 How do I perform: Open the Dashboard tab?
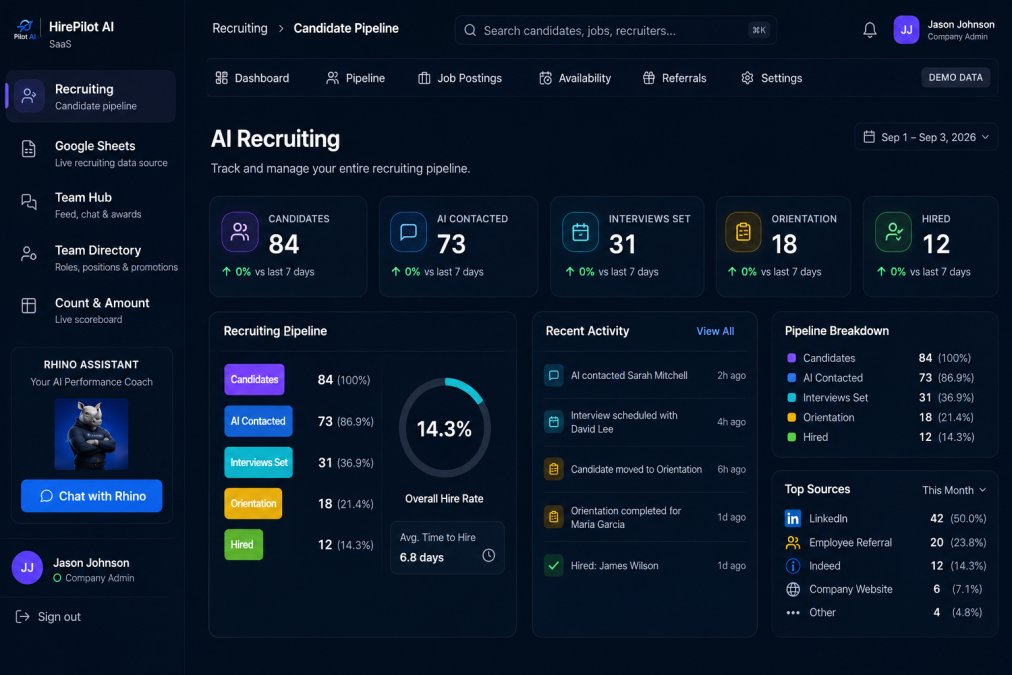point(252,78)
